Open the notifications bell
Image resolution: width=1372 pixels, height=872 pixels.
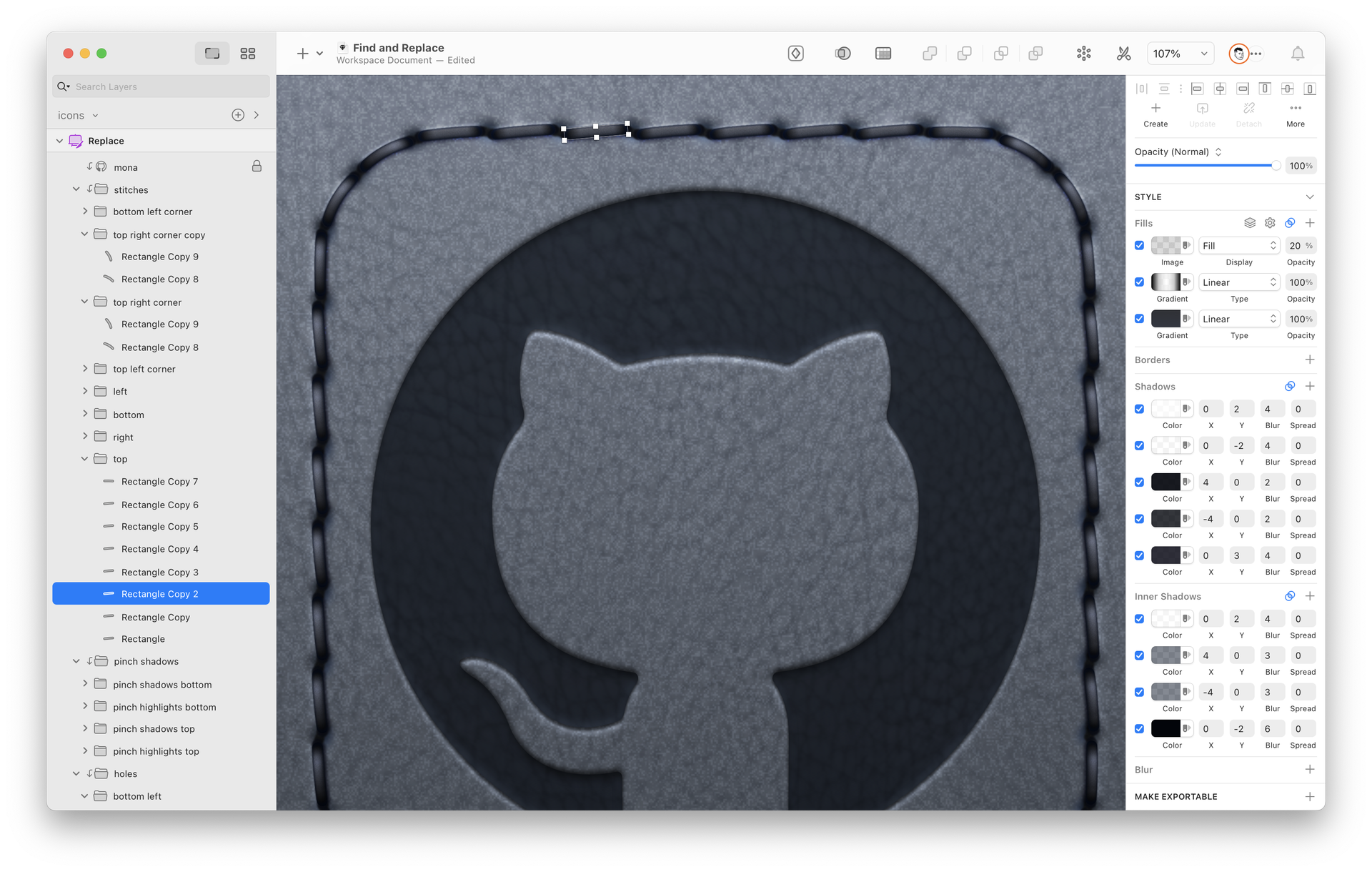[1298, 54]
